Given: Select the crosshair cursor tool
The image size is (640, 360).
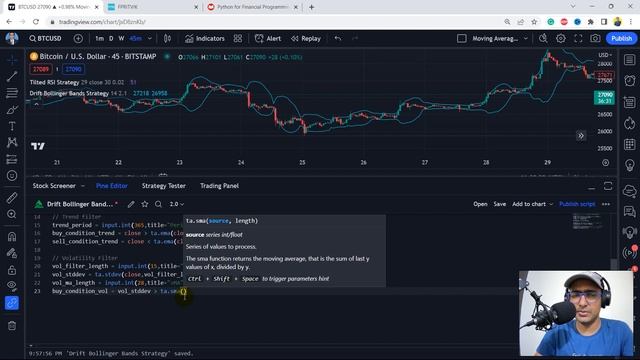Looking at the screenshot, I should pos(12,60).
